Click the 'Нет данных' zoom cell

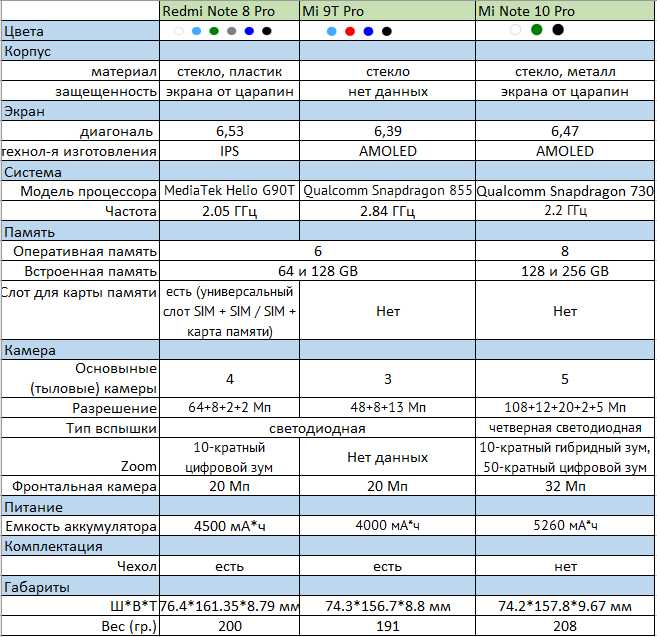[x=388, y=457]
